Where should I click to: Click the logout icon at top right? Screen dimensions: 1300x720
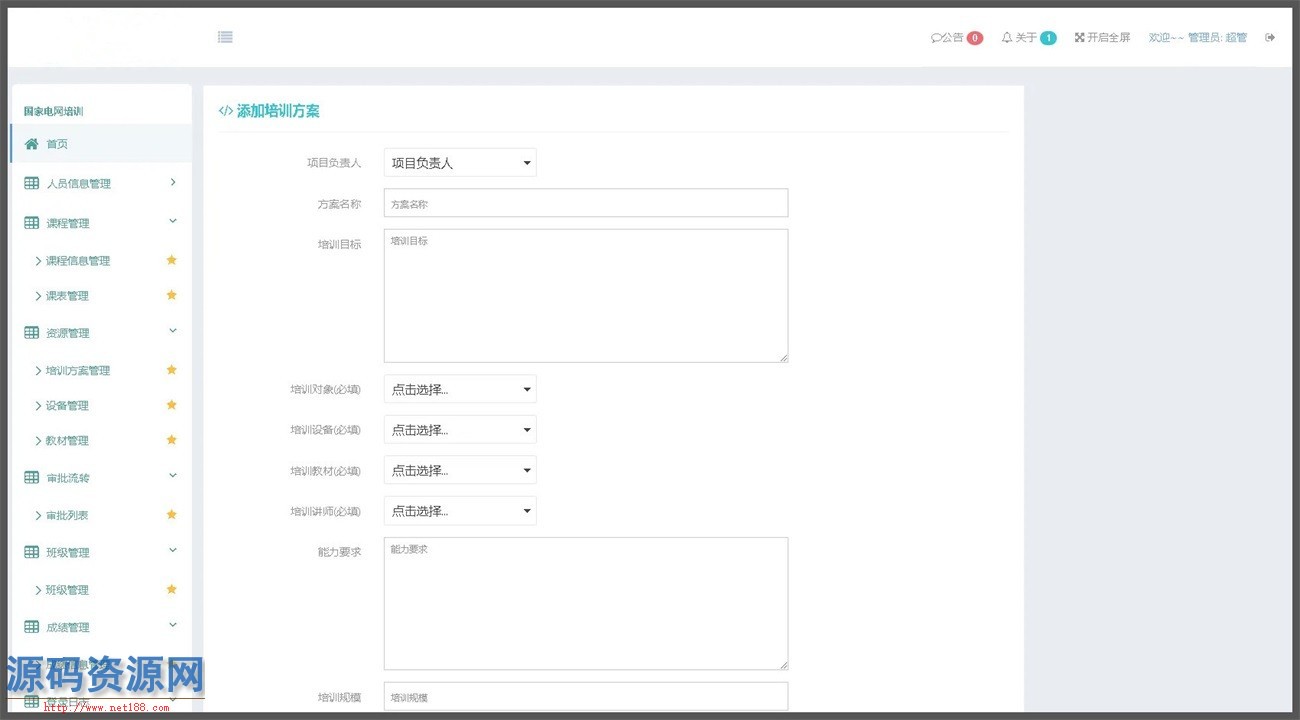(x=1270, y=37)
